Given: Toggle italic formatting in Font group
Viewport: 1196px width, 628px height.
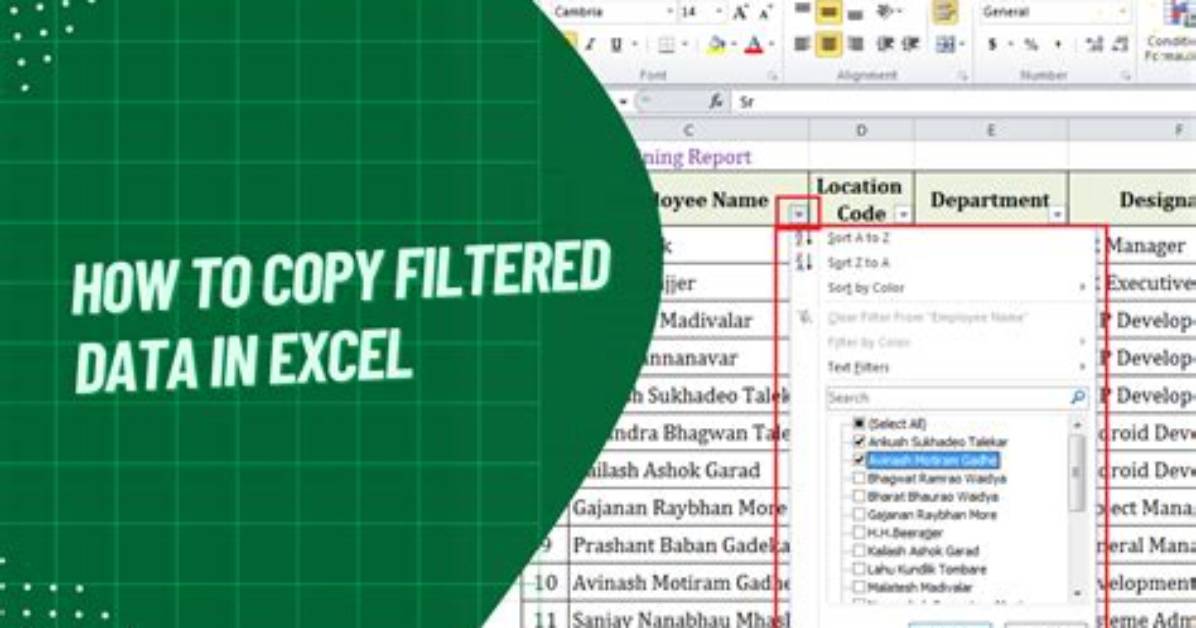Looking at the screenshot, I should 590,45.
